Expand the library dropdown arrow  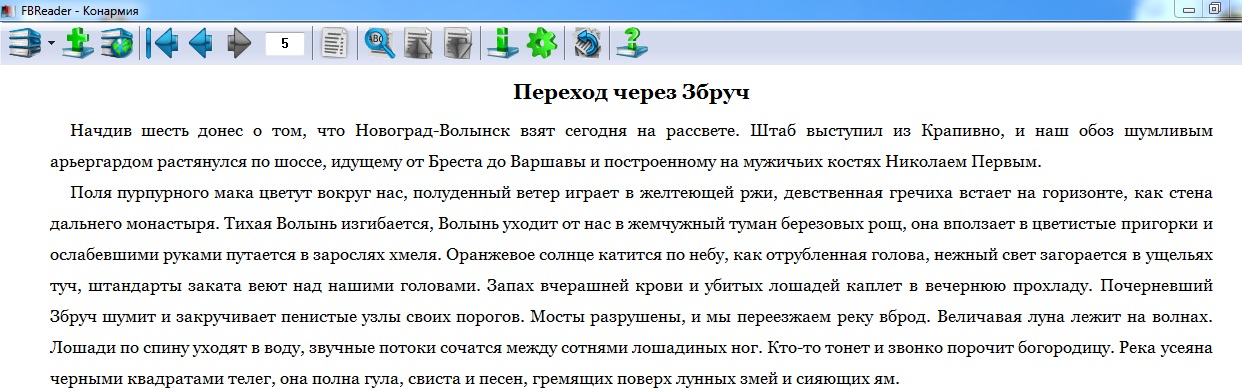coord(50,44)
